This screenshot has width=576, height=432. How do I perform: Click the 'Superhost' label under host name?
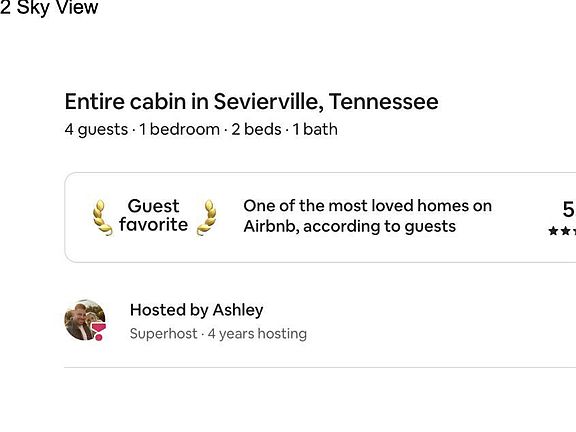click(163, 334)
